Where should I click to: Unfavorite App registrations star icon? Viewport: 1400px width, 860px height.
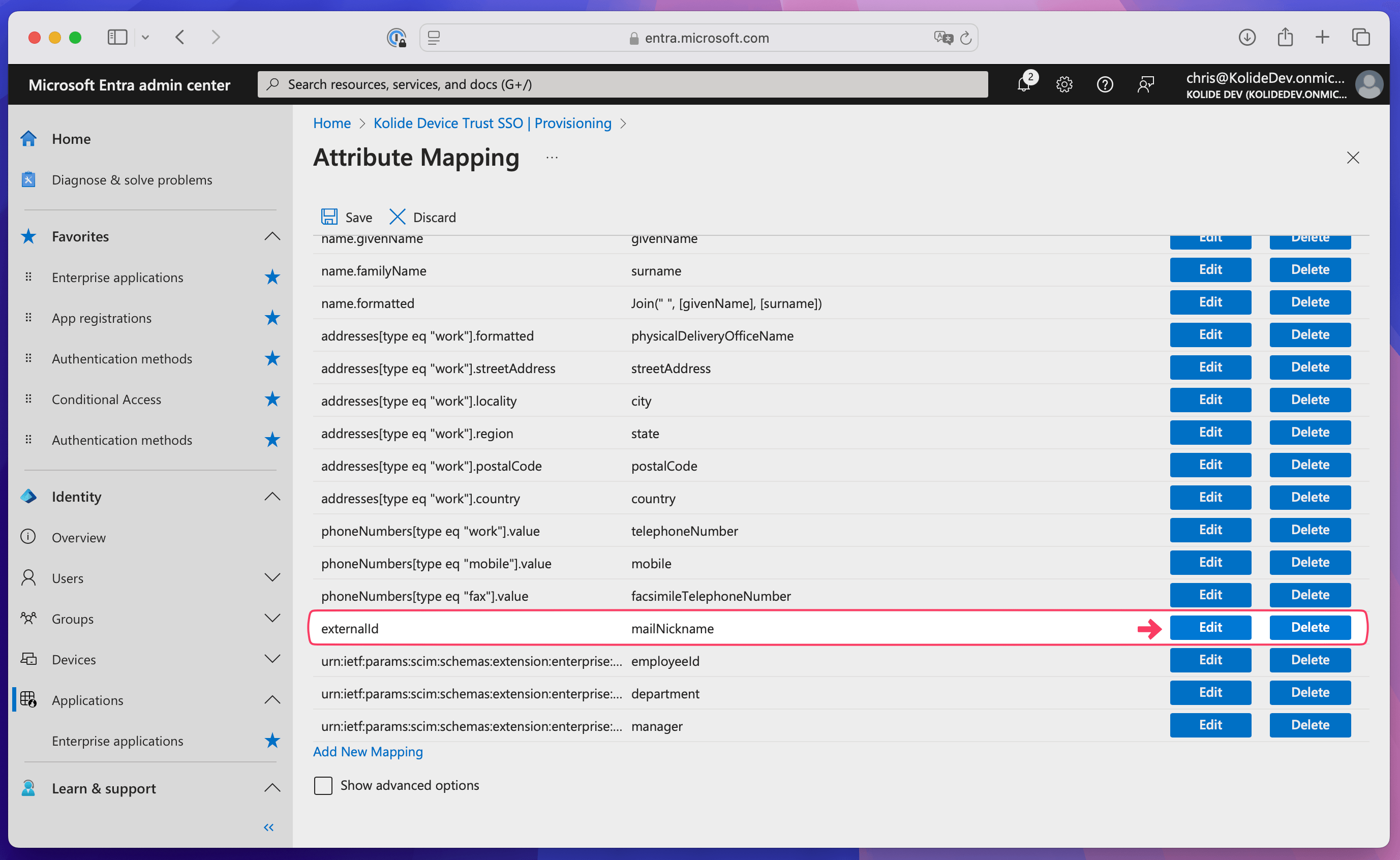(x=272, y=318)
